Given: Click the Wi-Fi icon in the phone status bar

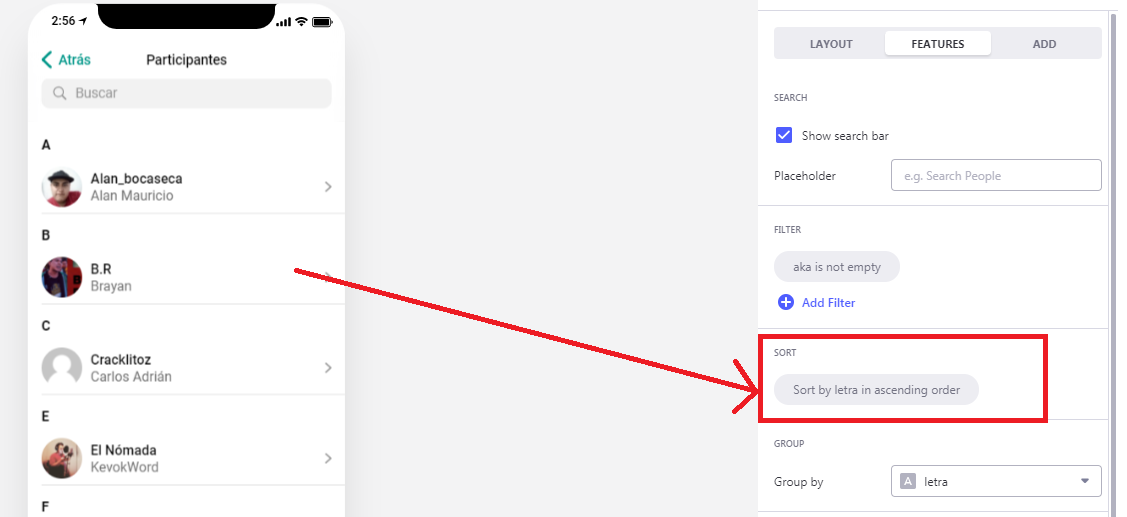Looking at the screenshot, I should (302, 22).
